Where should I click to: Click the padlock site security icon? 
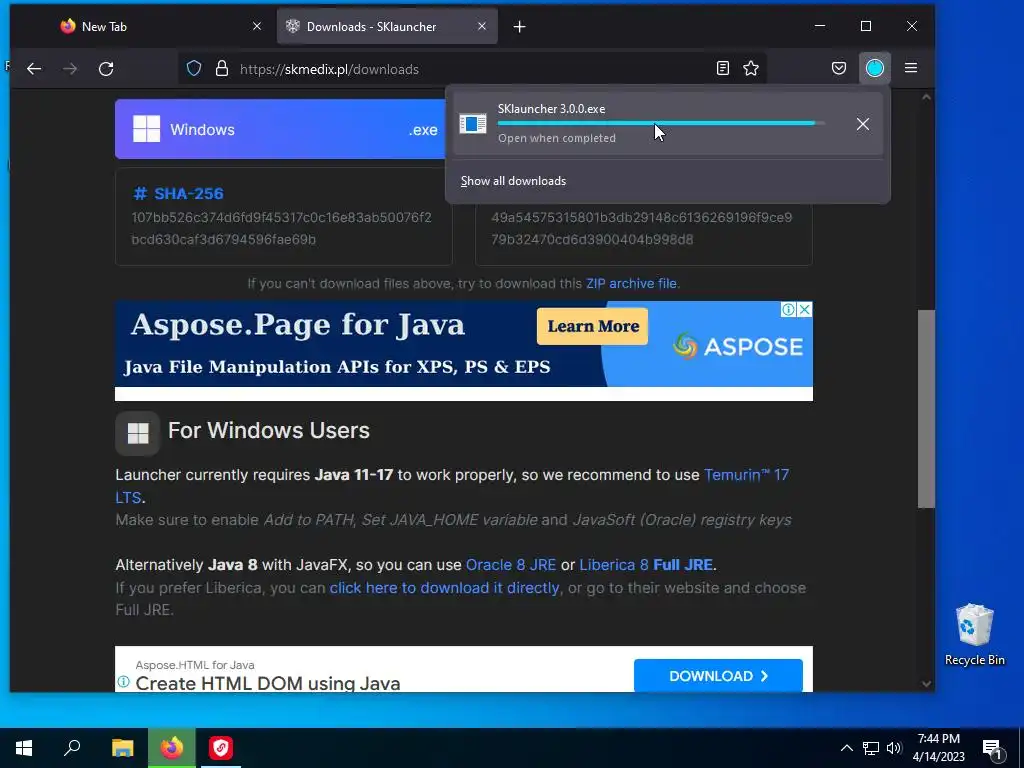coord(222,69)
